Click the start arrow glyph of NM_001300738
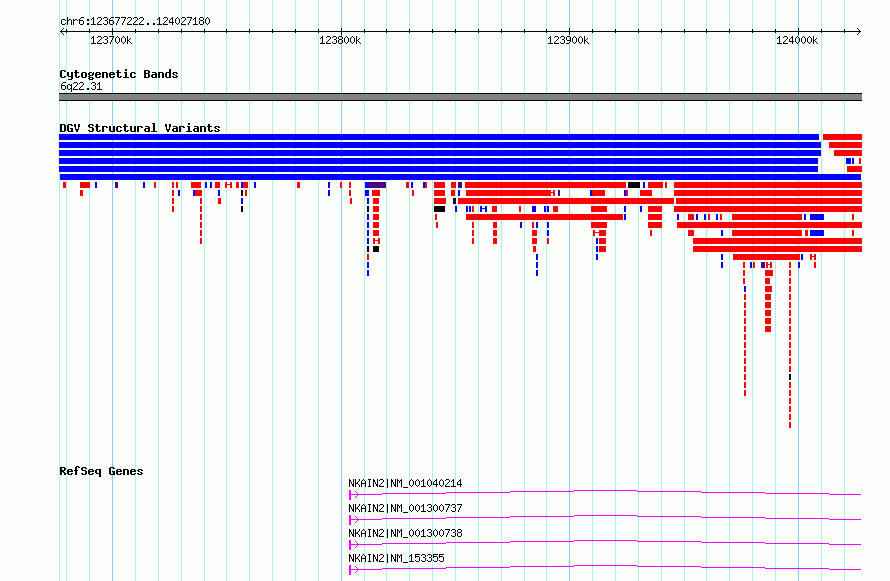890x581 pixels. pyautogui.click(x=354, y=545)
